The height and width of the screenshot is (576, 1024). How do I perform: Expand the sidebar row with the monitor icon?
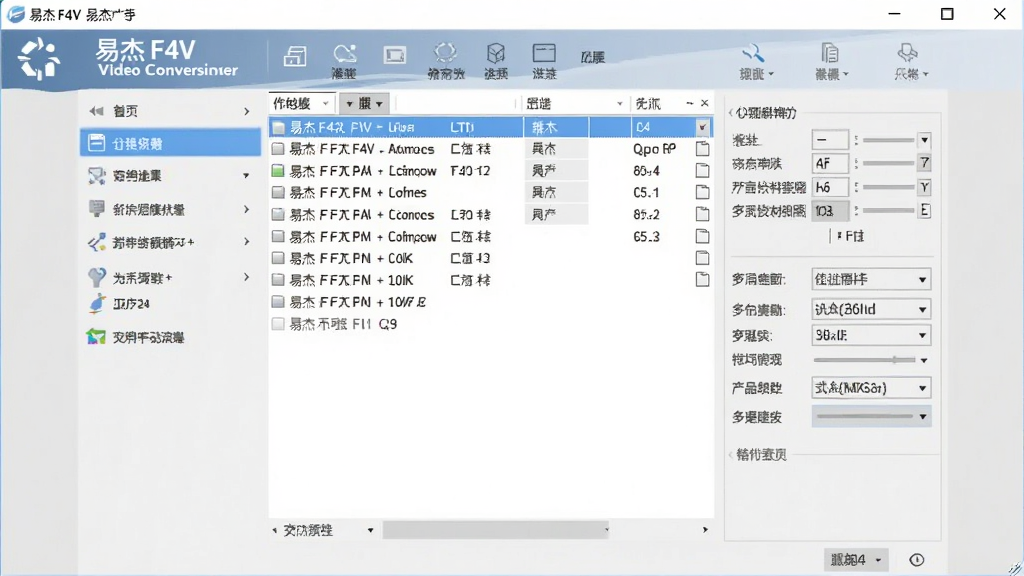169,210
